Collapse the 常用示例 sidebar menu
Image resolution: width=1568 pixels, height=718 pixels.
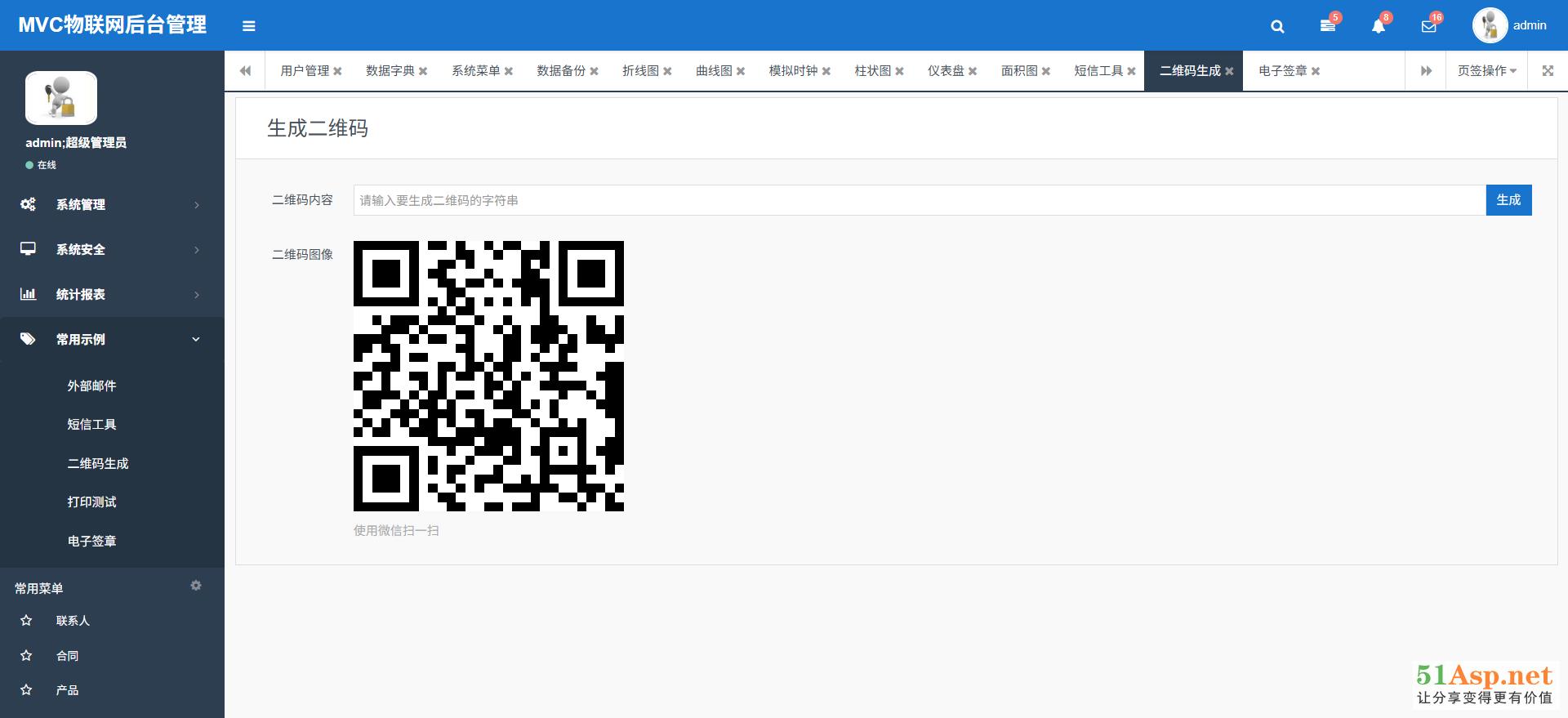click(112, 340)
